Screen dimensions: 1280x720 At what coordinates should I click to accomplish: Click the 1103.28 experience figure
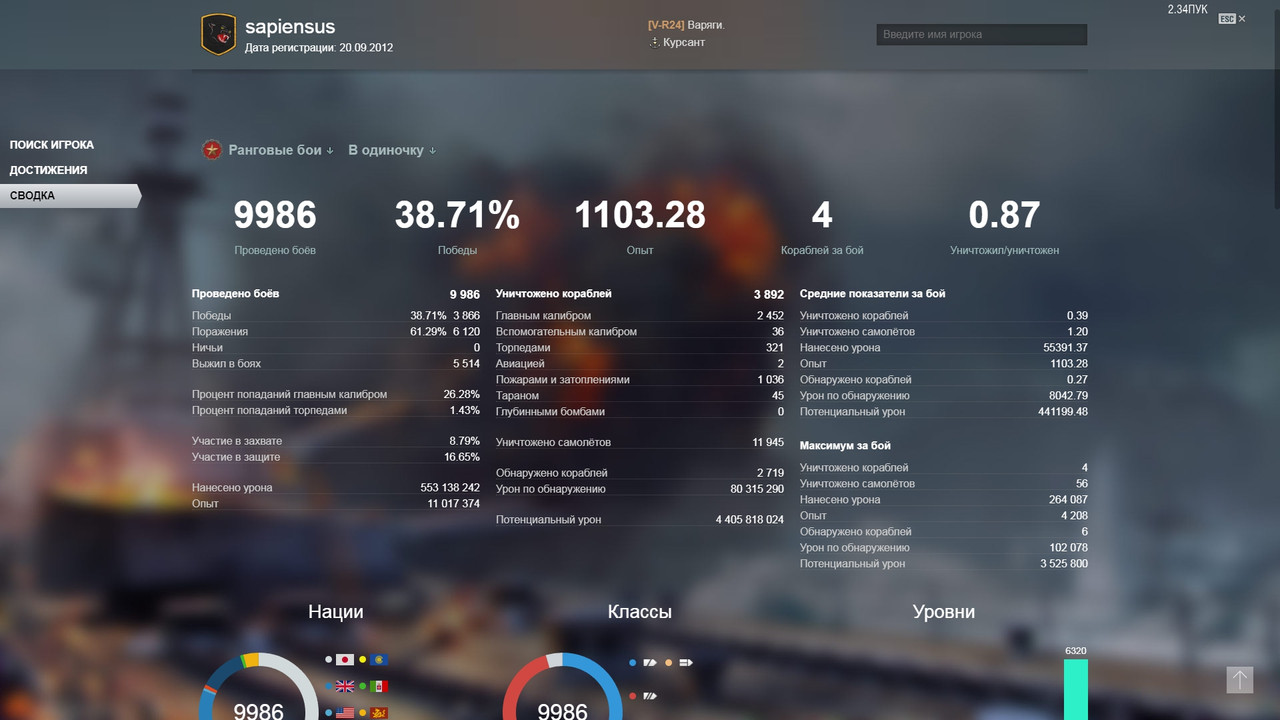click(640, 215)
